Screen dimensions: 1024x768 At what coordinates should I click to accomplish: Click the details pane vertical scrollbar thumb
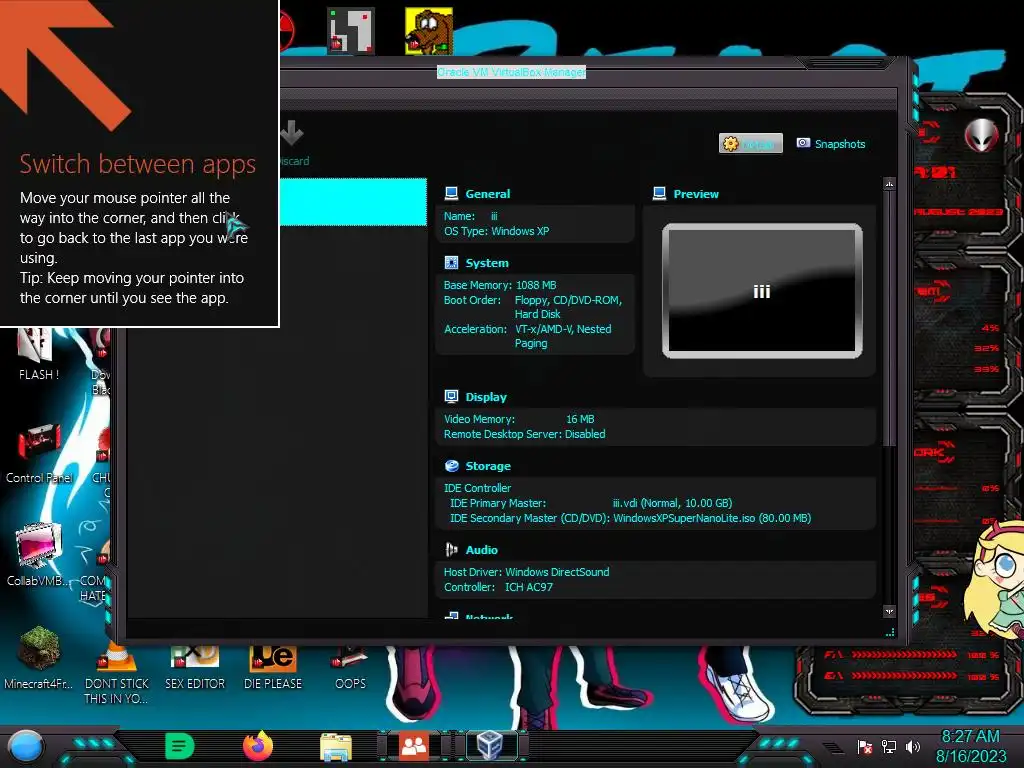(889, 319)
